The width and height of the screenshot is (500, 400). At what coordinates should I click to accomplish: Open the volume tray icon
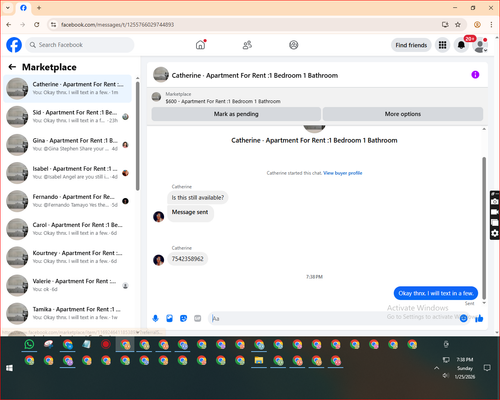[x=446, y=376]
